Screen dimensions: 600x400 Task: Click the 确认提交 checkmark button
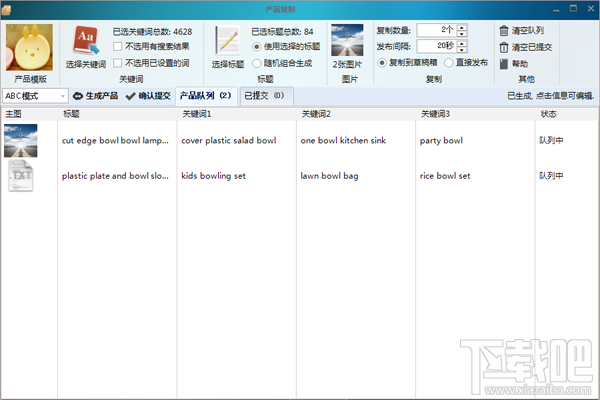[x=148, y=96]
